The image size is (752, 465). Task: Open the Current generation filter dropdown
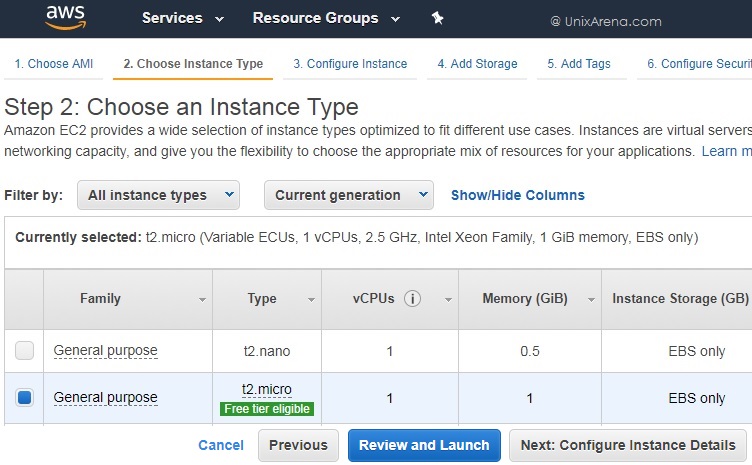tap(349, 195)
